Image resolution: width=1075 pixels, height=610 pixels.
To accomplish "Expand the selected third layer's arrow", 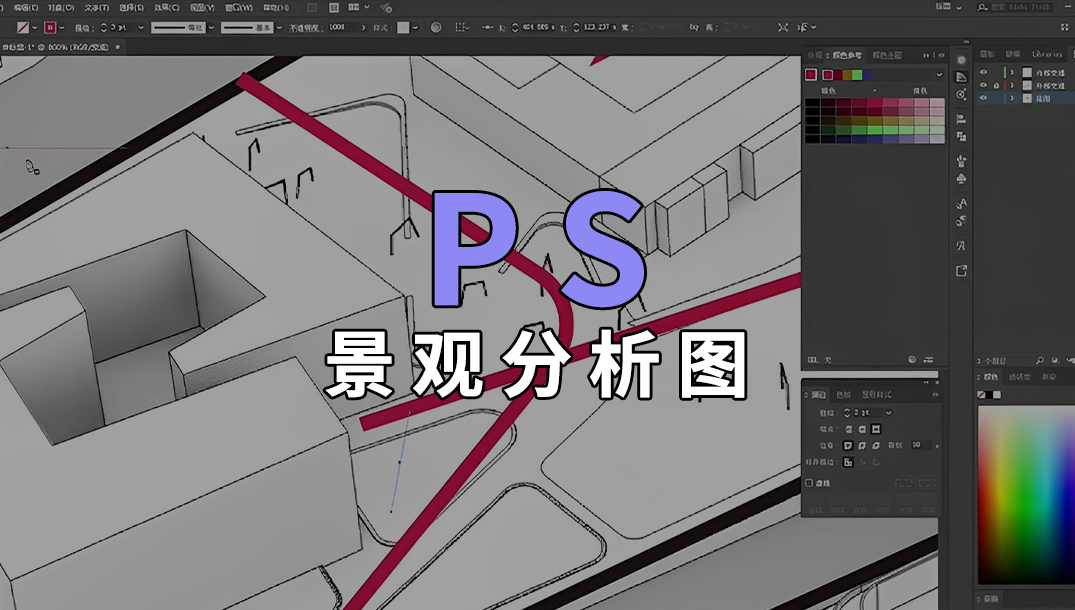I will click(x=1012, y=98).
